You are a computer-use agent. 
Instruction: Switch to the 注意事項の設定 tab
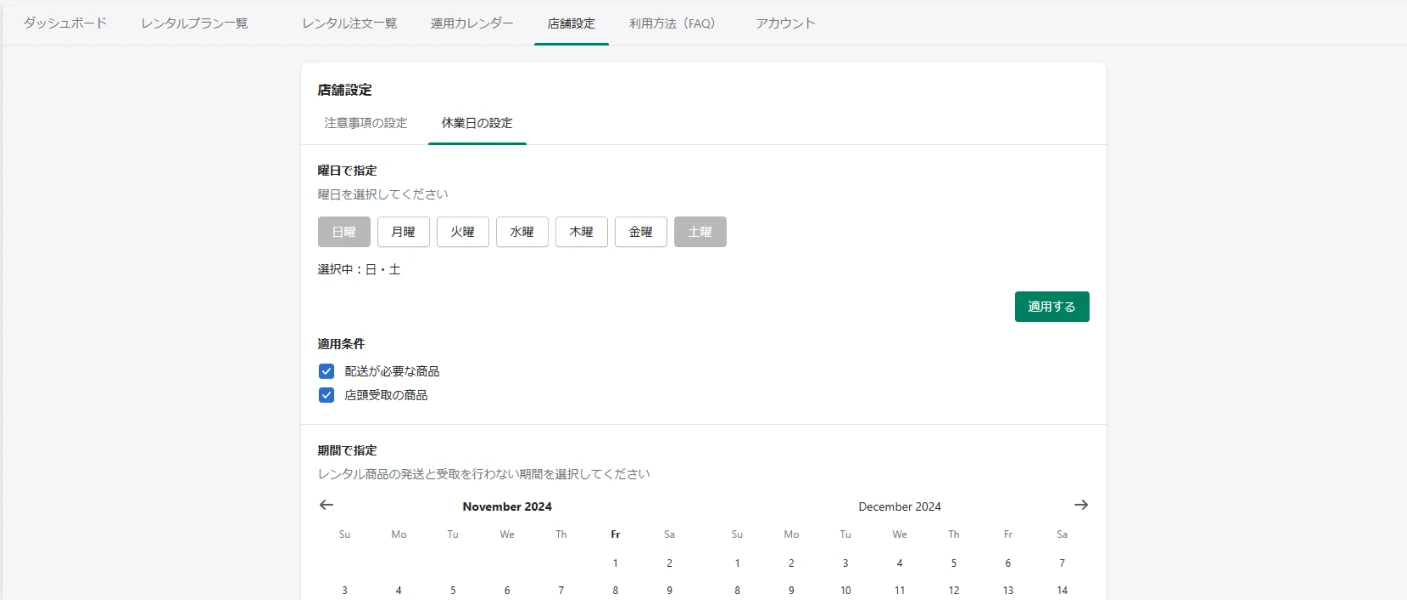364,123
